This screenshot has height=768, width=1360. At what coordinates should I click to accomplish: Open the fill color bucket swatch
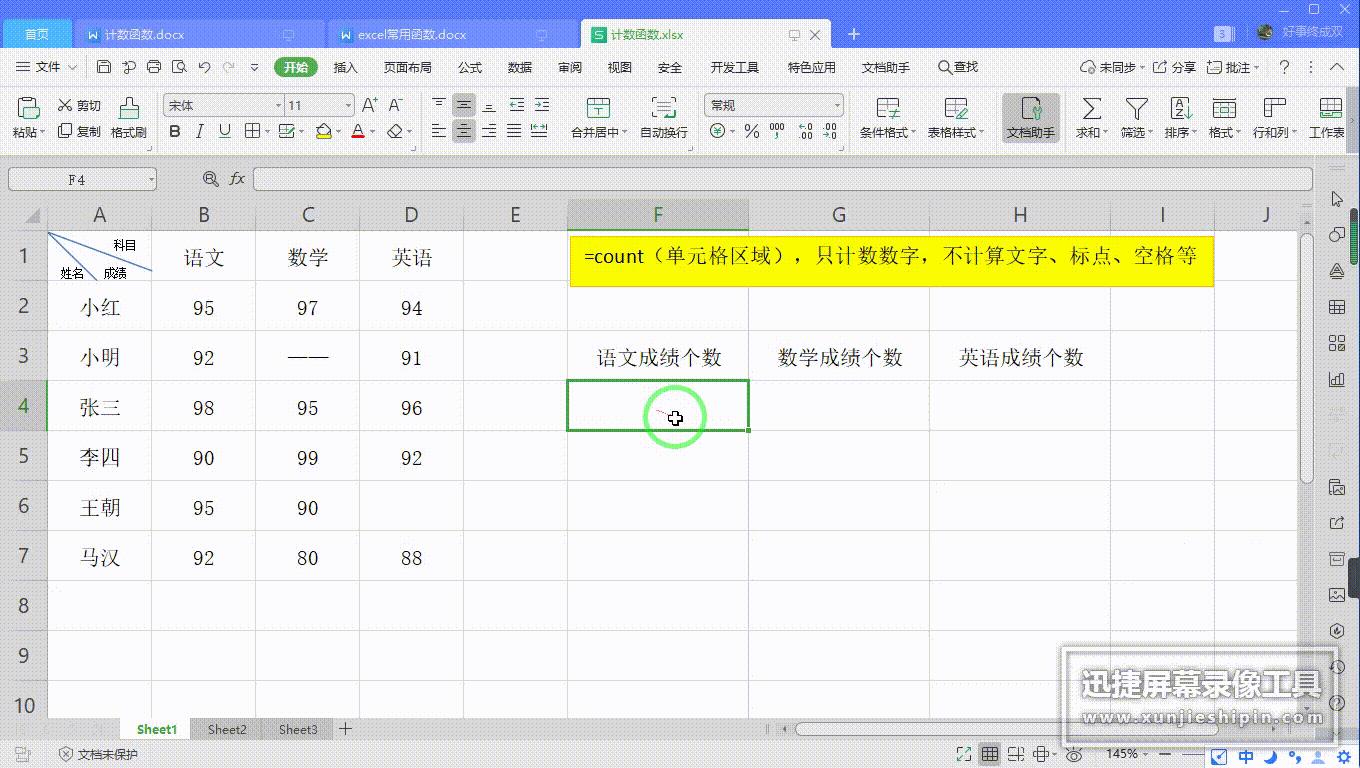pos(323,131)
